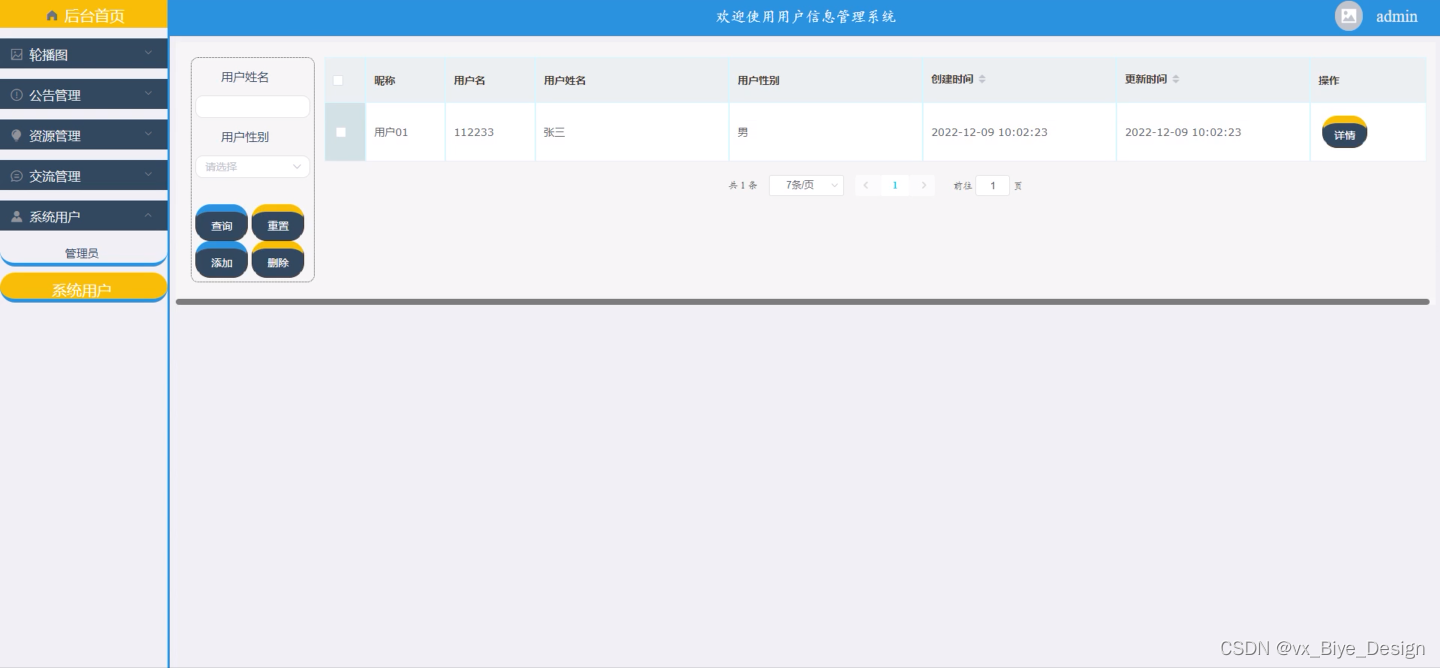Click the 用户姓名 search input field
Screen dimensions: 1440x668
[253, 107]
